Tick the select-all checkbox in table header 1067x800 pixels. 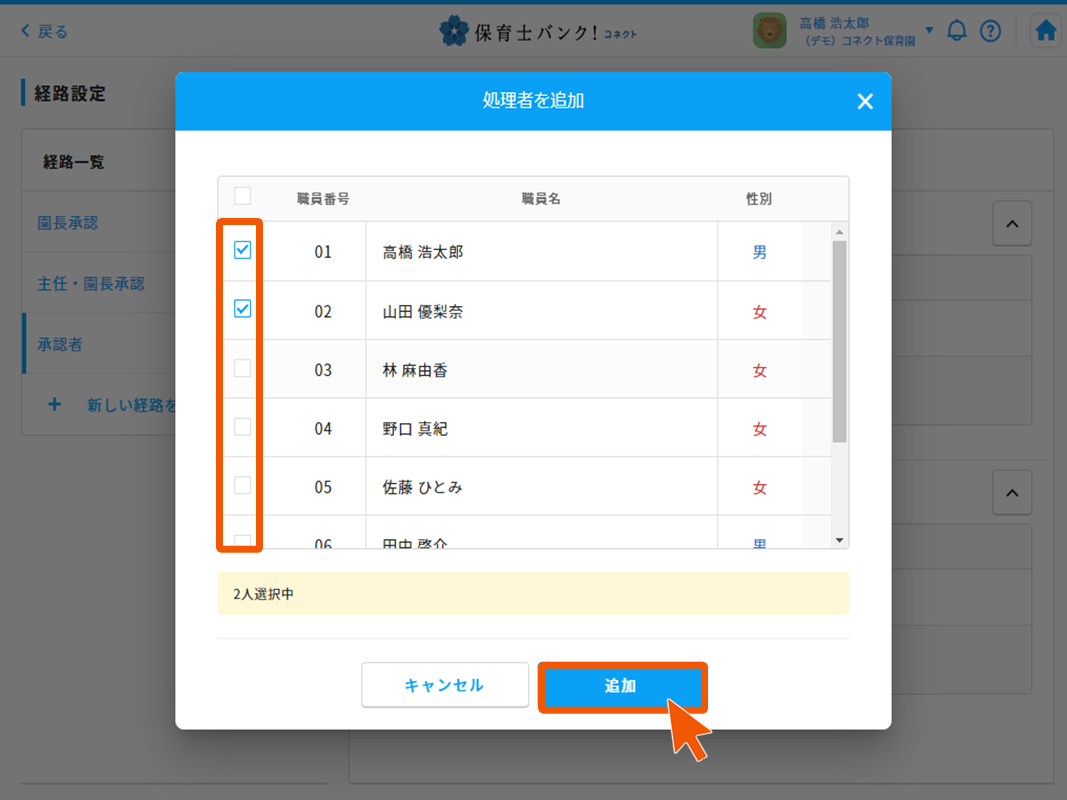[x=242, y=196]
